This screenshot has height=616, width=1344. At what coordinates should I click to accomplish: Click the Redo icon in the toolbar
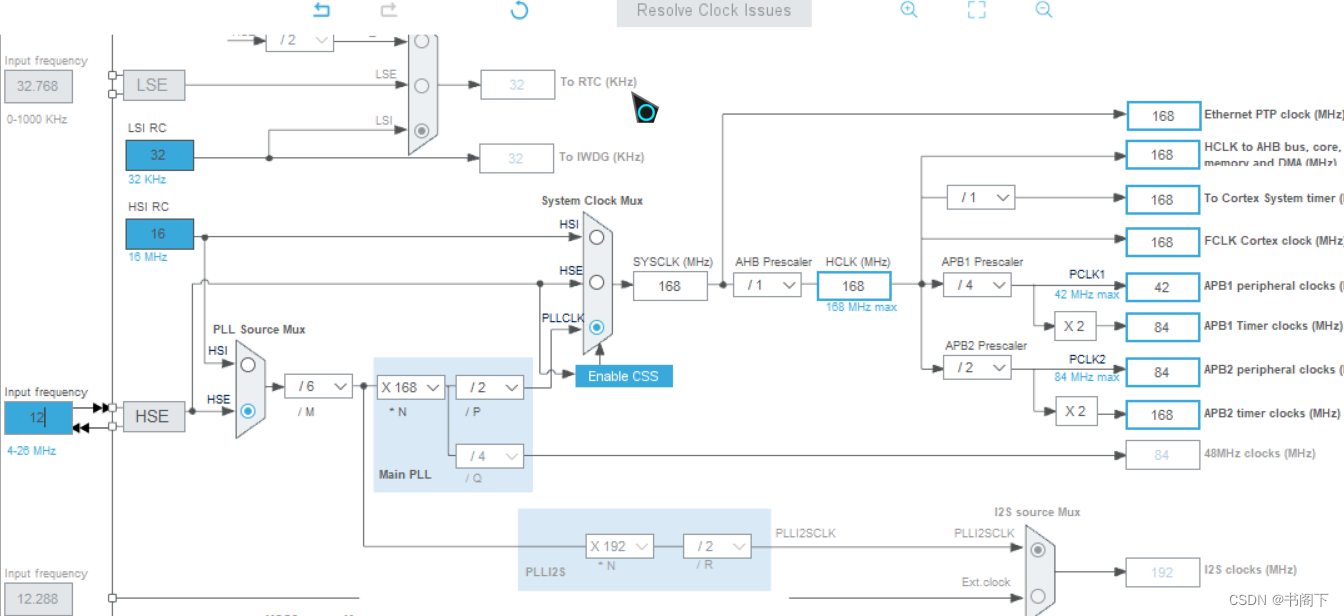coord(388,10)
